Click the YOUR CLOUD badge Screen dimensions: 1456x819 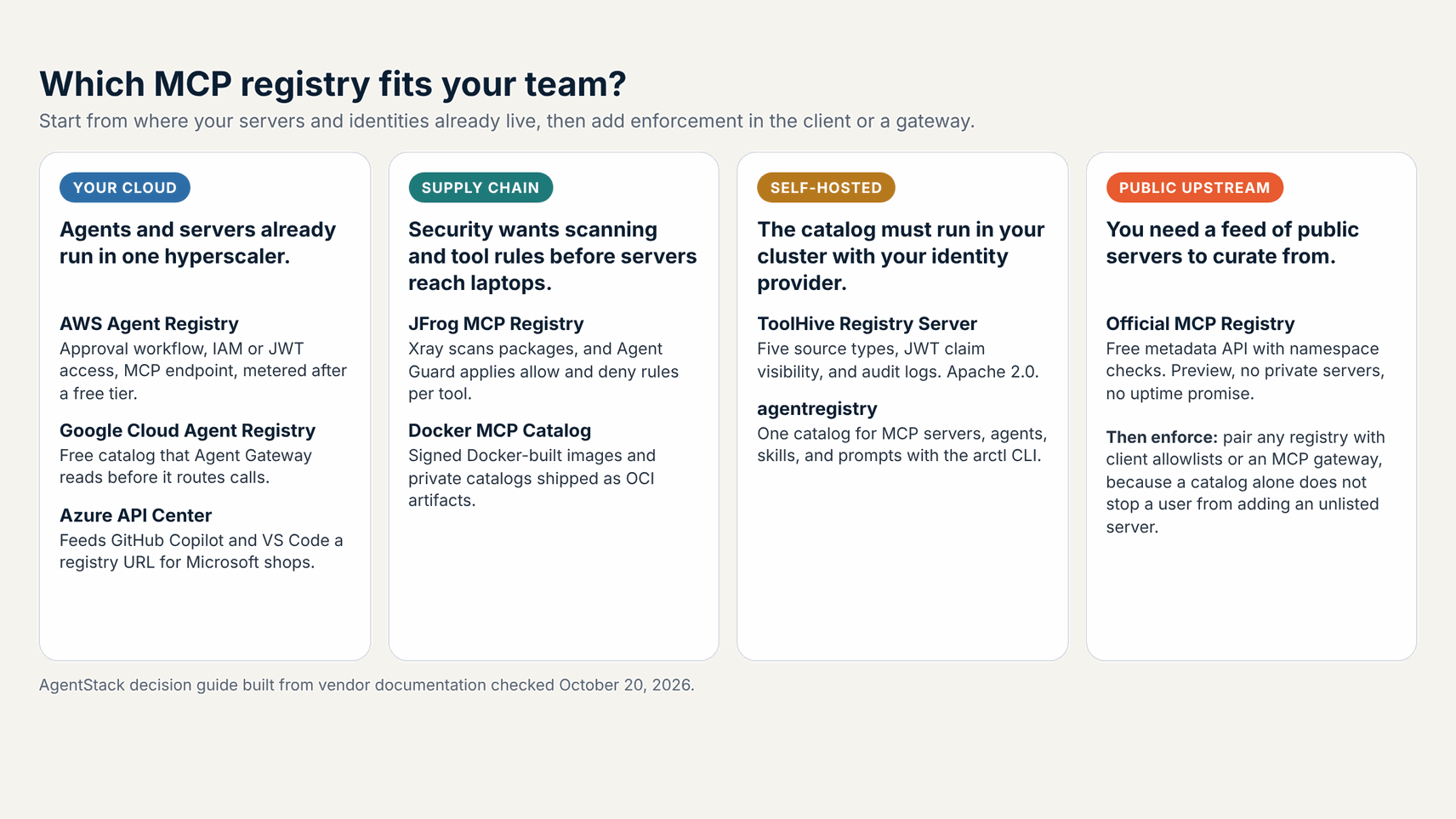[x=125, y=188]
